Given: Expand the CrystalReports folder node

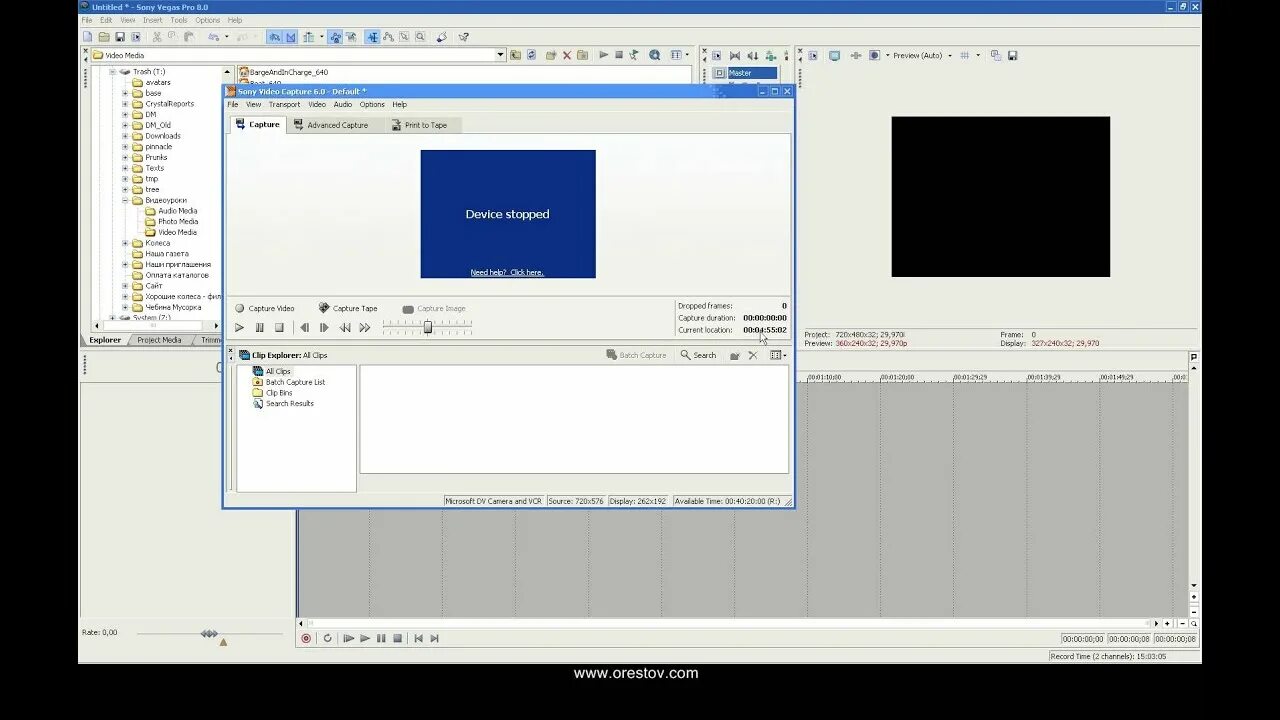Looking at the screenshot, I should pos(125,104).
